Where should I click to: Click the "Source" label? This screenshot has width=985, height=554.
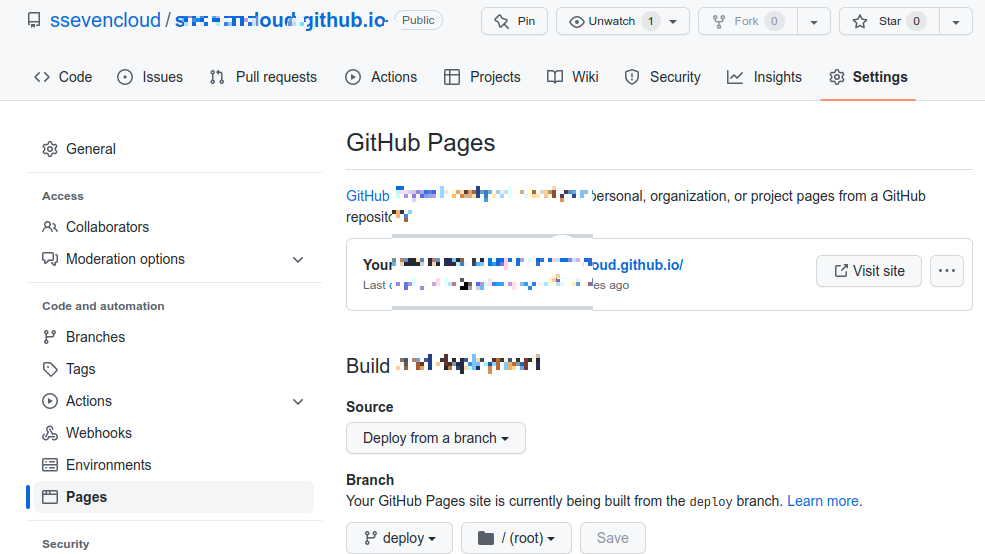(369, 406)
